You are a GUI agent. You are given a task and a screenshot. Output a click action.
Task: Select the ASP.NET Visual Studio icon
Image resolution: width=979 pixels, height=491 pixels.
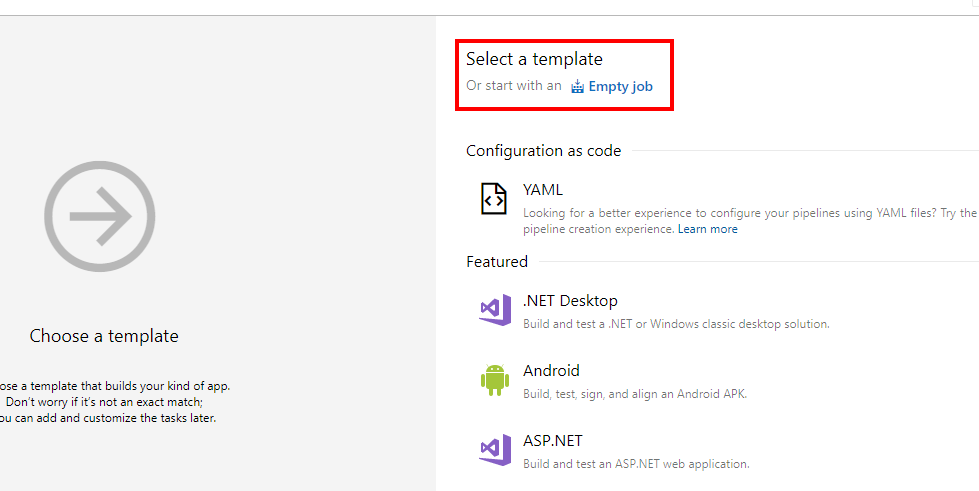[495, 450]
